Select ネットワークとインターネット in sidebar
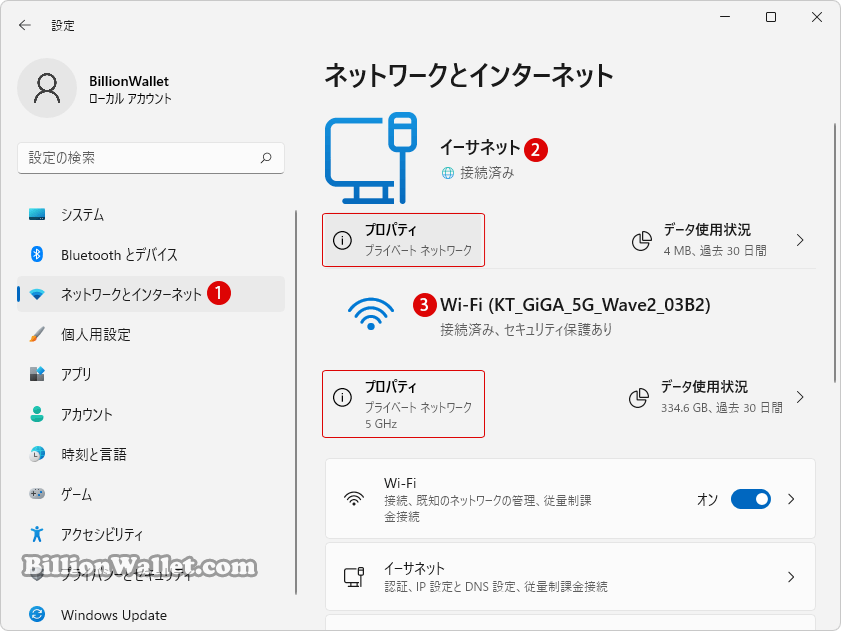Viewport: 841px width, 631px height. (151, 294)
